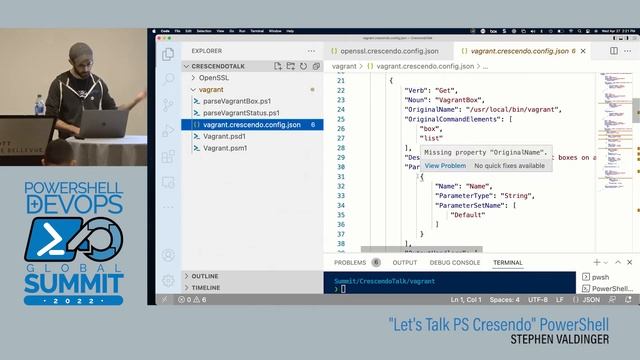The height and width of the screenshot is (360, 640).
Task: Open the Code menu in macOS menu bar
Action: pyautogui.click(x=165, y=31)
